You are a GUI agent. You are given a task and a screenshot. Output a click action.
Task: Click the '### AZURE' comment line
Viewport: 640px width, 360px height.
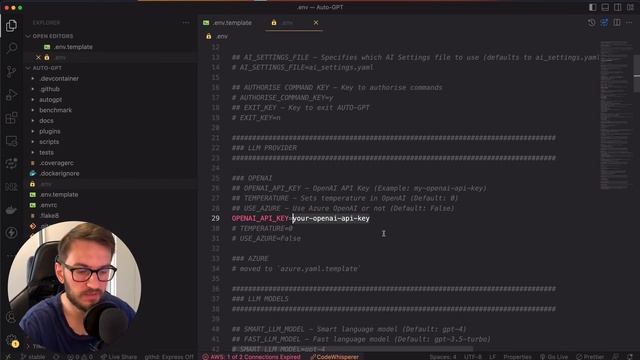(x=250, y=259)
